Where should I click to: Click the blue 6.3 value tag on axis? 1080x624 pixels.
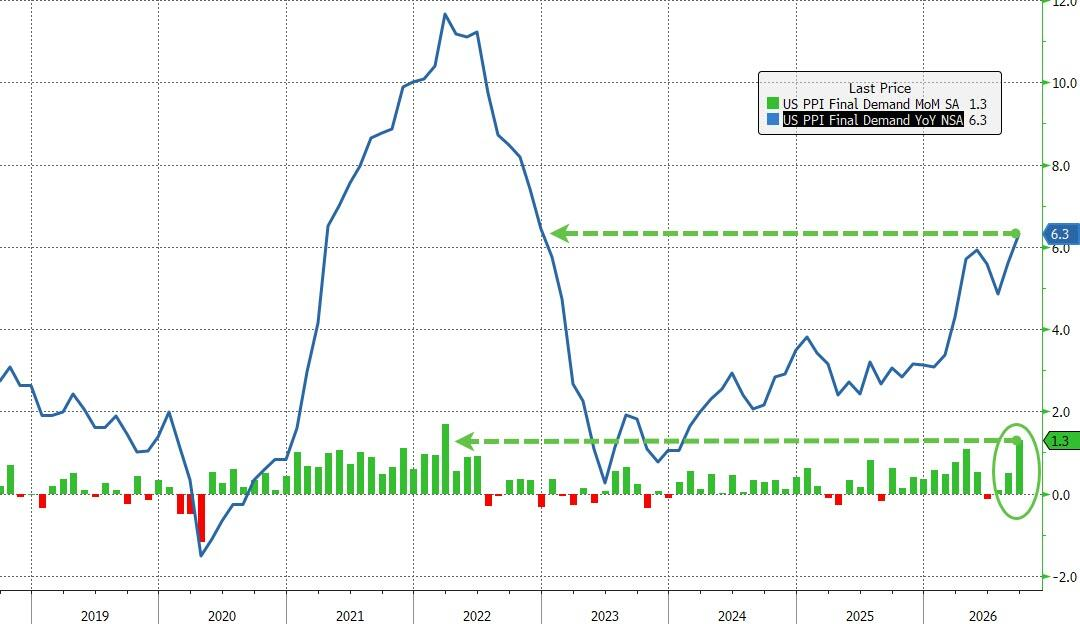pos(1058,234)
